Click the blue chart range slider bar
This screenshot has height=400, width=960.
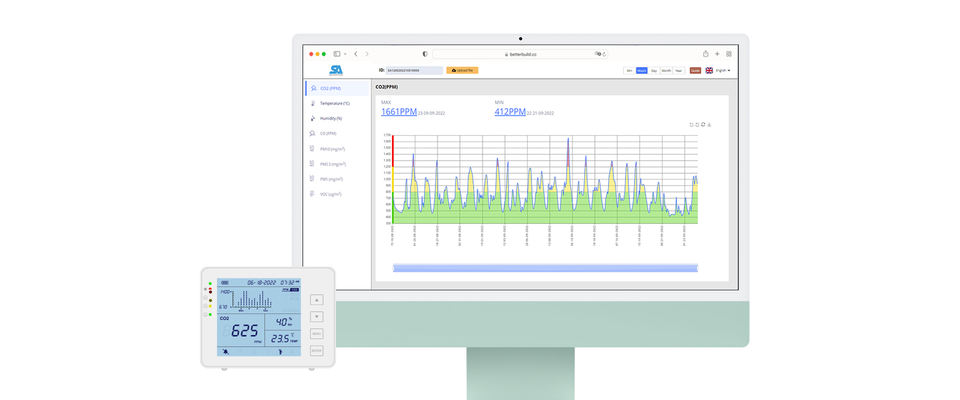click(545, 268)
